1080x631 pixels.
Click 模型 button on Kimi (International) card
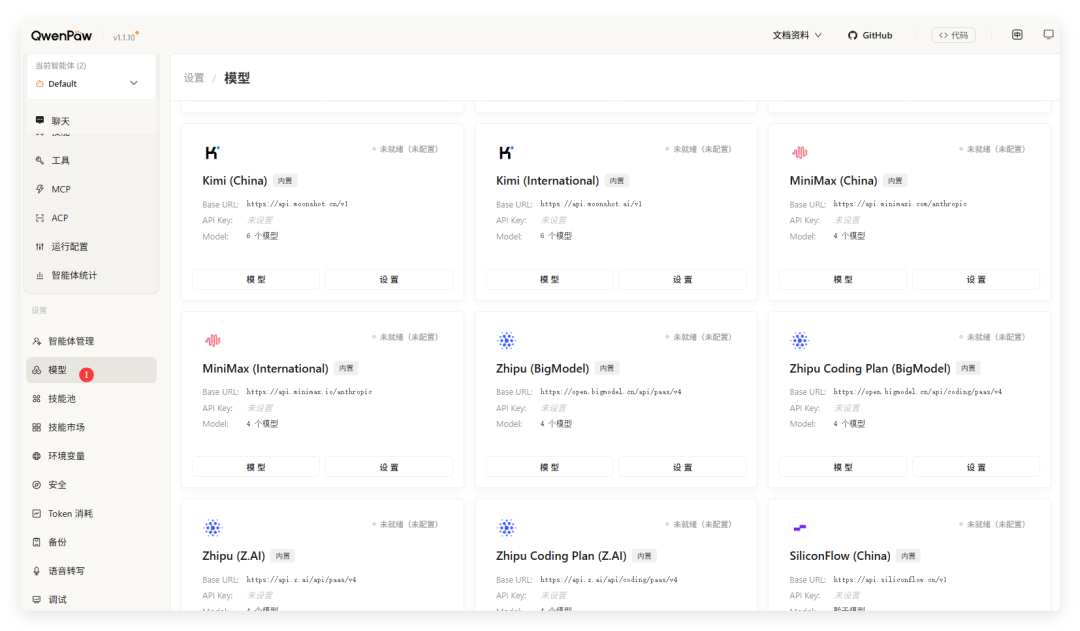pos(549,279)
